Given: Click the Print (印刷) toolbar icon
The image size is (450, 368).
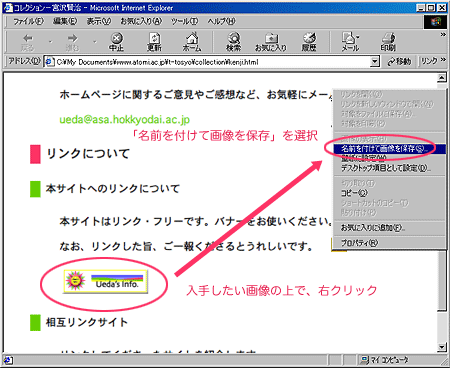Looking at the screenshot, I should (x=388, y=42).
